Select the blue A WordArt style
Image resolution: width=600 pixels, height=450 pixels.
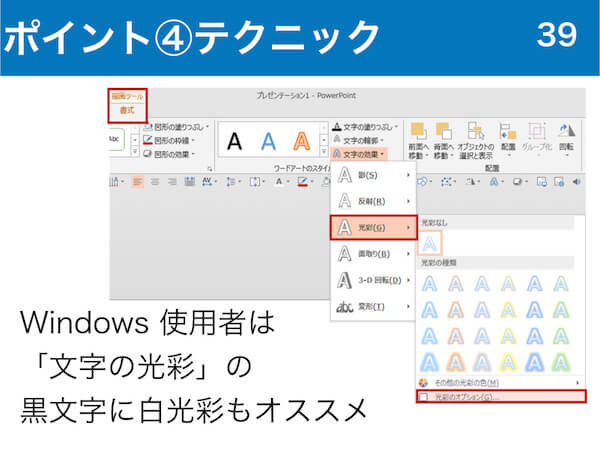tap(268, 141)
